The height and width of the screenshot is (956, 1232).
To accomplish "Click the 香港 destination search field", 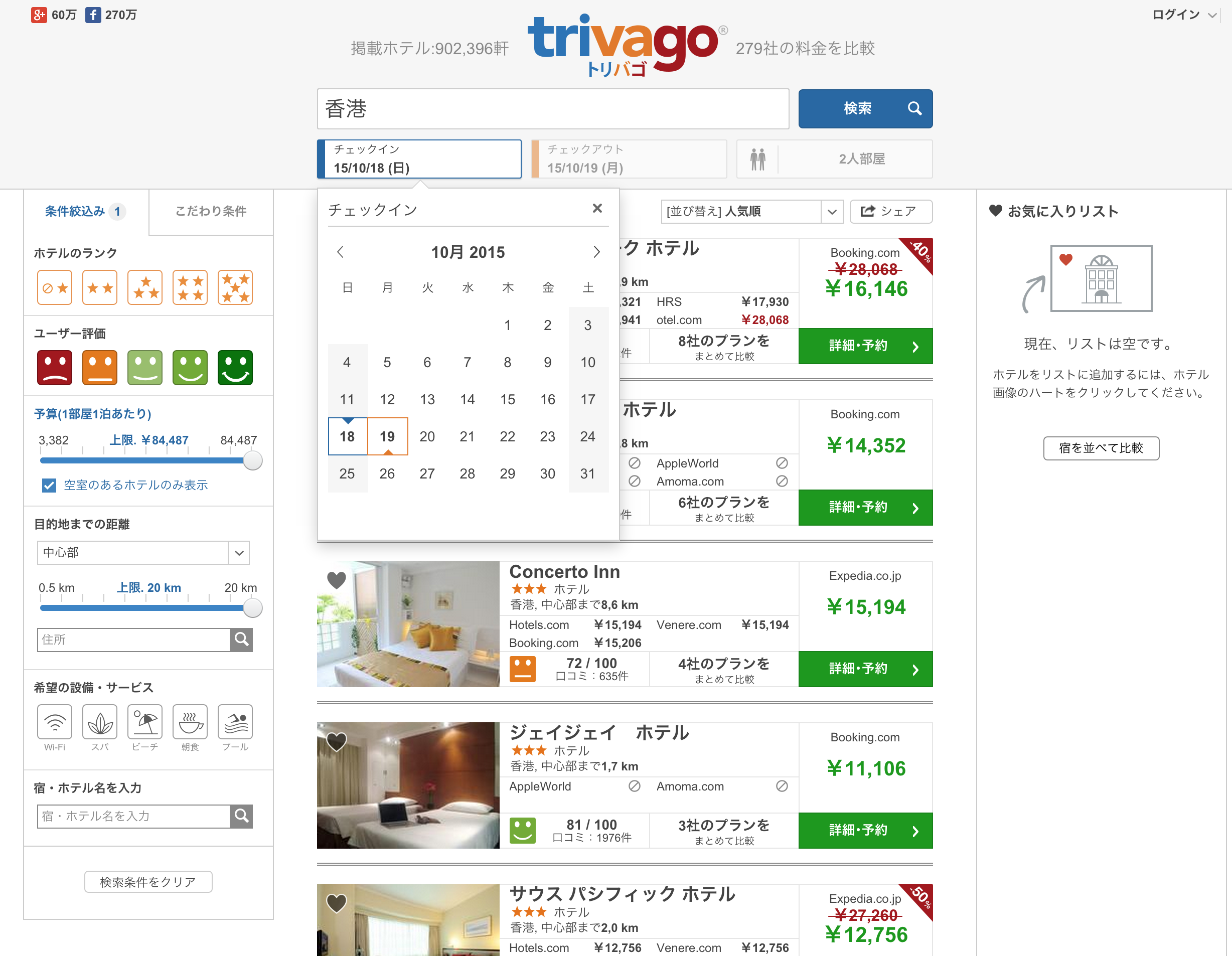I will [x=553, y=108].
